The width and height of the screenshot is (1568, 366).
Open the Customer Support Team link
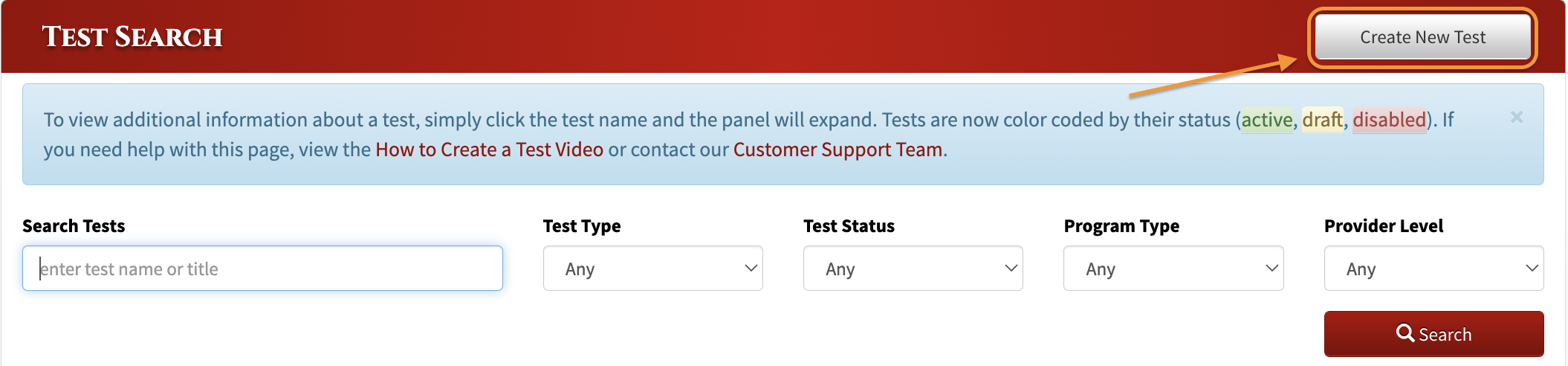(838, 150)
